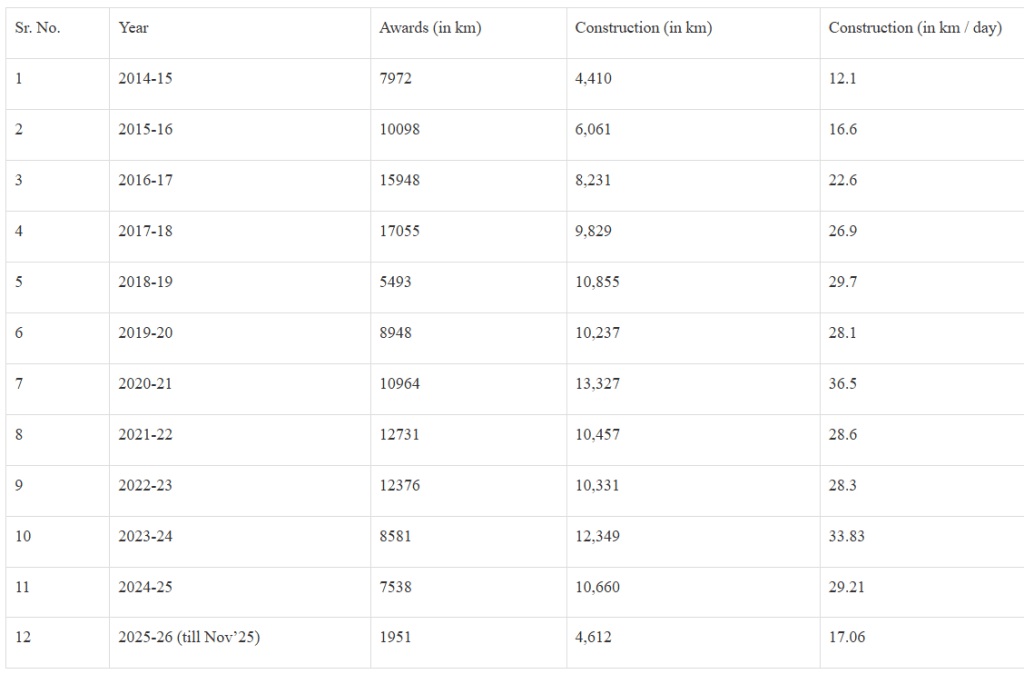Click the 'Awards (in km)' header

pos(430,28)
